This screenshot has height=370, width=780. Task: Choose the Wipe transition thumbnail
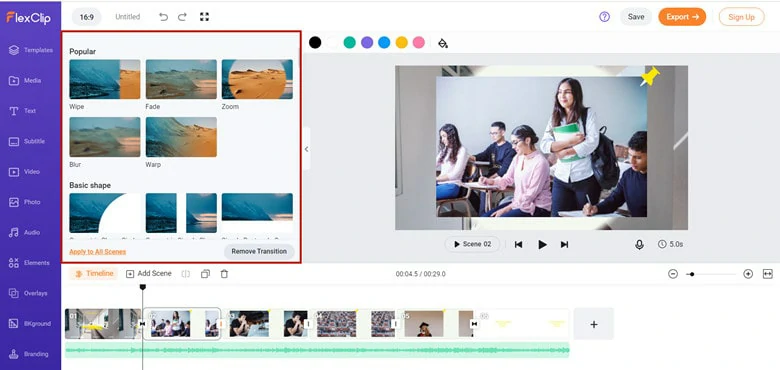(105, 80)
